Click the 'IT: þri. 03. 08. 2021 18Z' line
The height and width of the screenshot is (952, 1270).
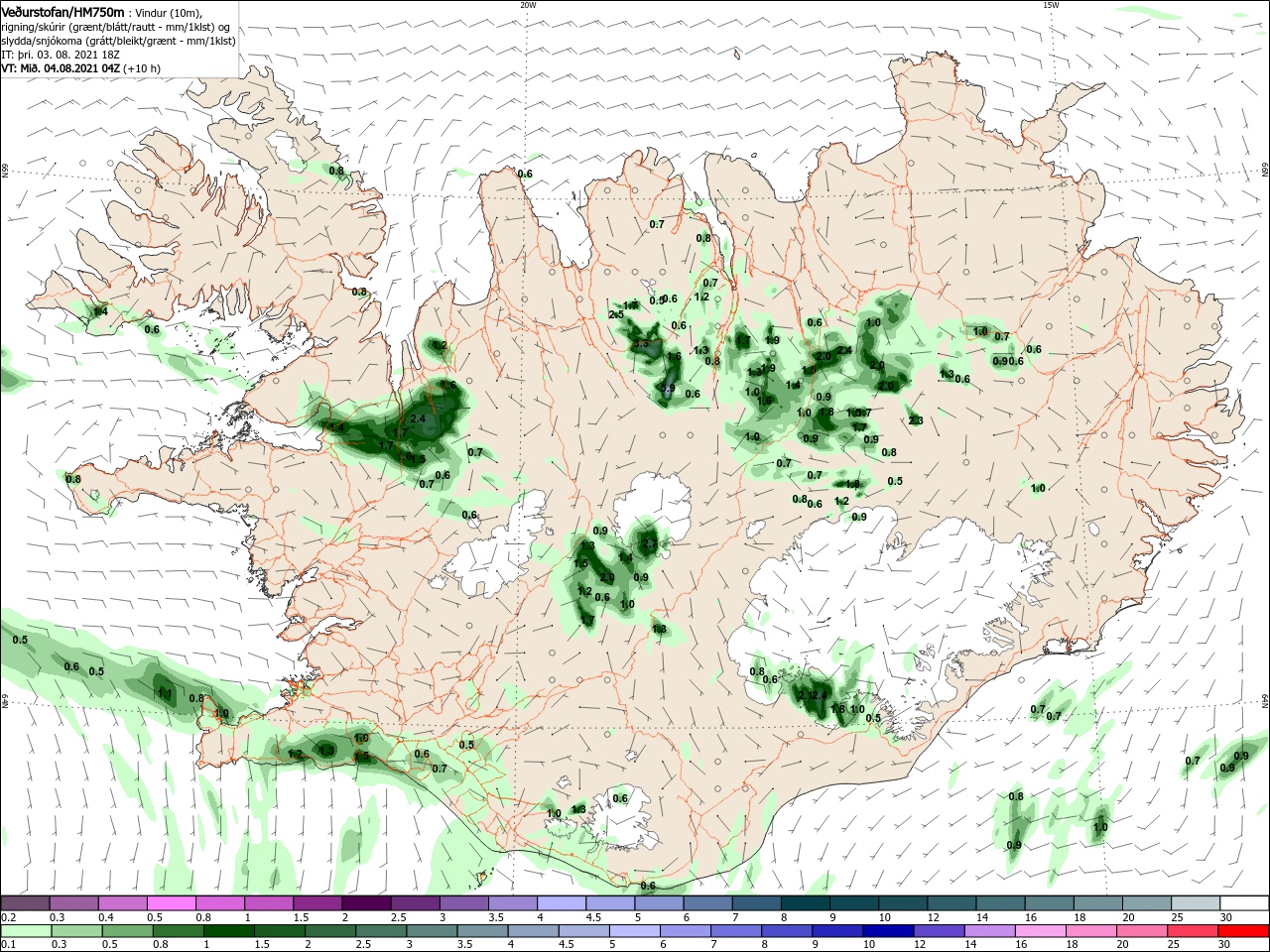(x=62, y=55)
